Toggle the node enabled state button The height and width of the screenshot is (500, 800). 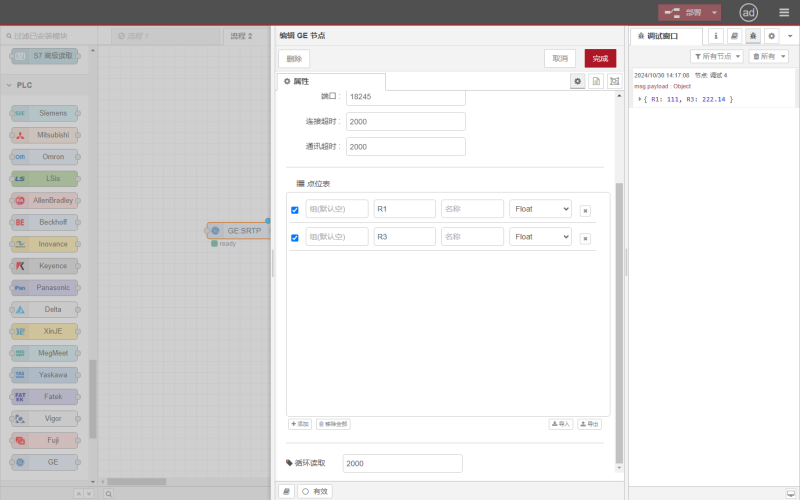[315, 491]
